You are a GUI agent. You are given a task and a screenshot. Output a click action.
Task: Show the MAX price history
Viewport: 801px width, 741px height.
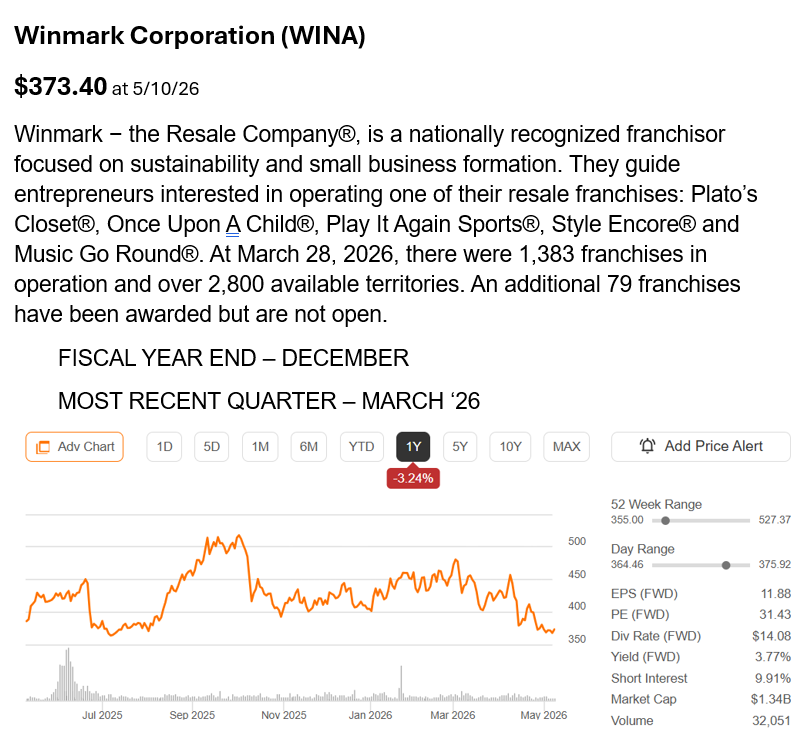pos(567,447)
